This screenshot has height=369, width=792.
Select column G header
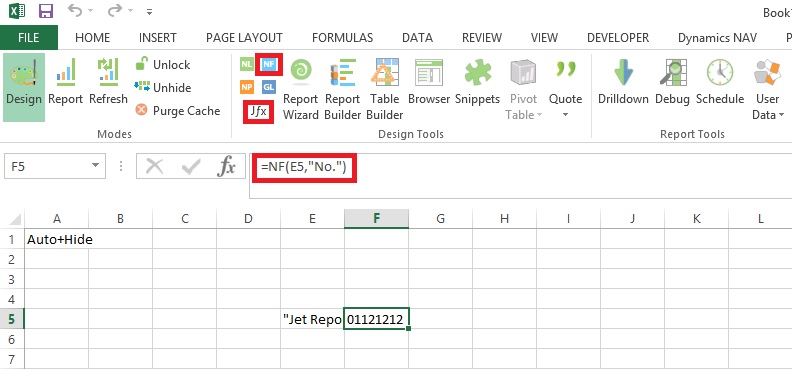point(440,219)
